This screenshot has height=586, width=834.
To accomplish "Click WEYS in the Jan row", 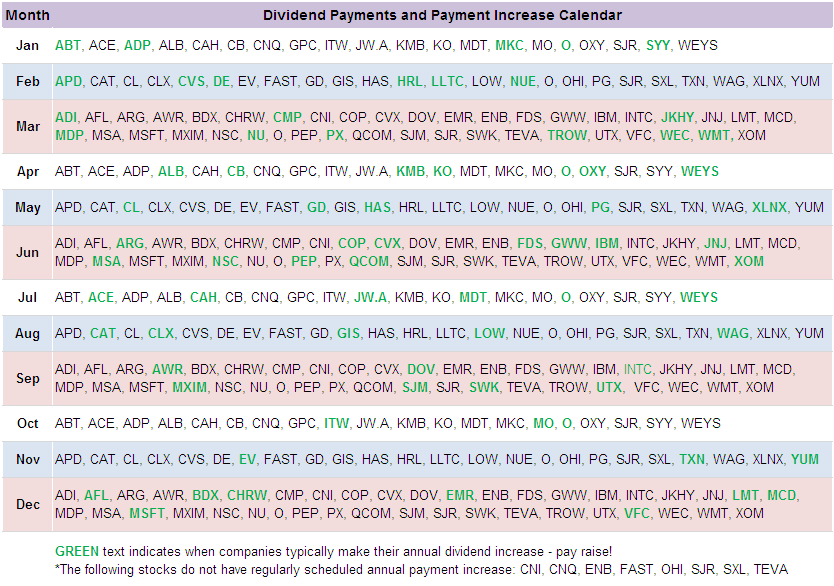I will (x=698, y=45).
